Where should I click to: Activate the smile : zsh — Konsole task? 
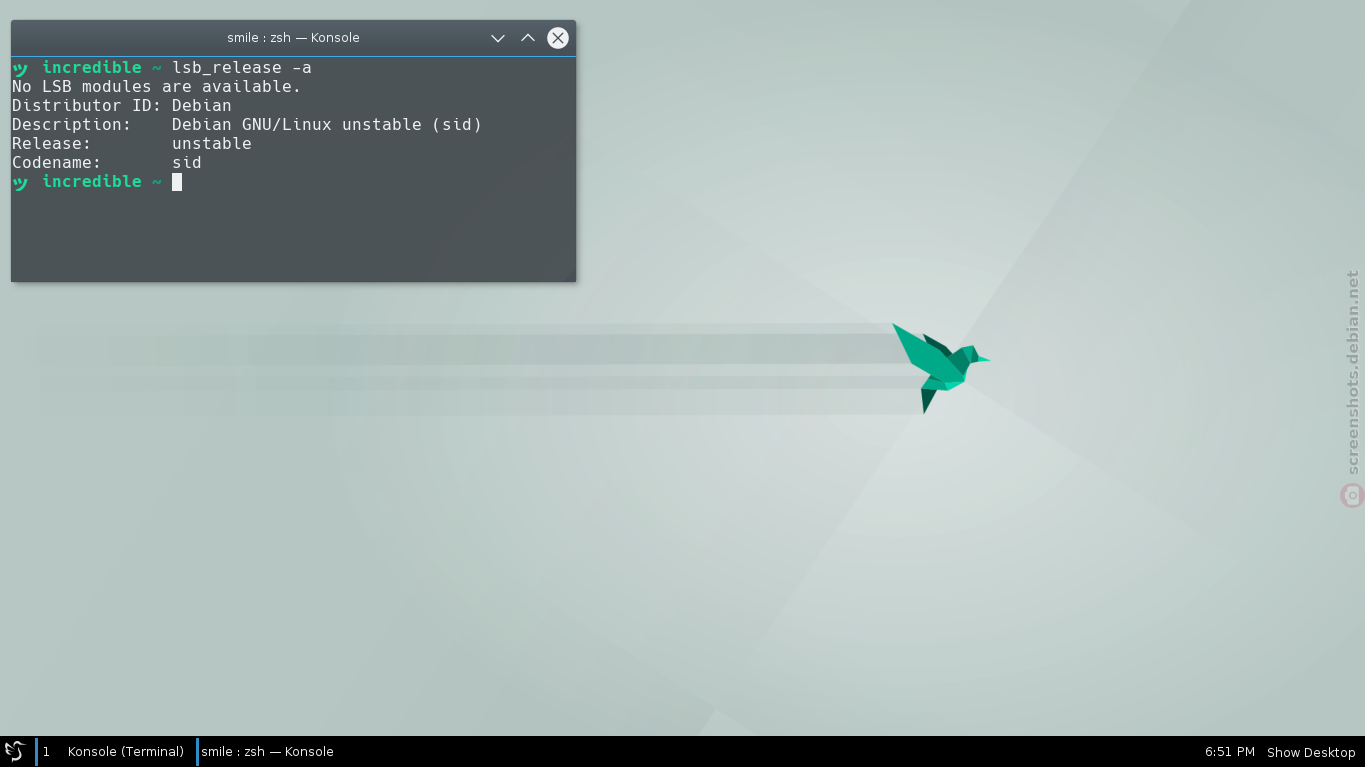tap(267, 752)
